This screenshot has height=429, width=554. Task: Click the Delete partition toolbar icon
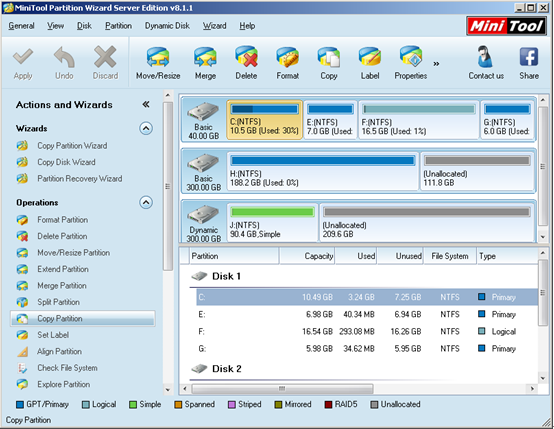click(x=246, y=57)
